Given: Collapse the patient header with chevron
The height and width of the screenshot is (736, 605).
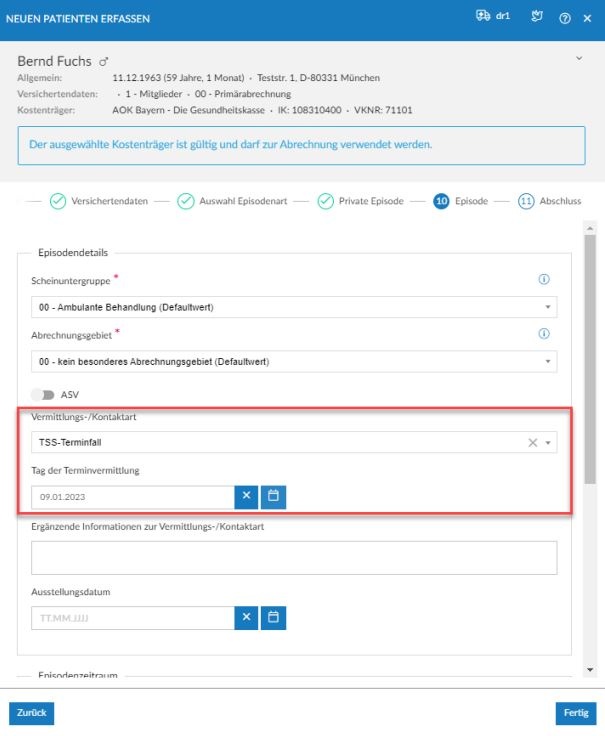Looking at the screenshot, I should click(x=579, y=59).
